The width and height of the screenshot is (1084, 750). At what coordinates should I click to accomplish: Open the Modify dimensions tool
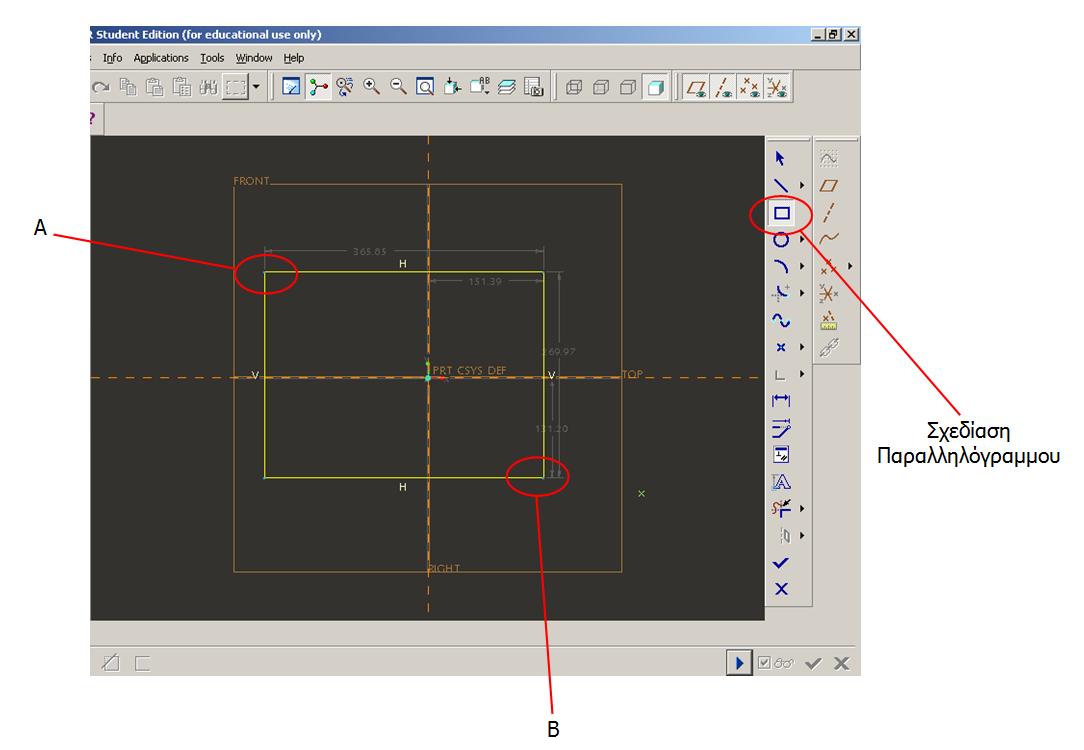[781, 428]
